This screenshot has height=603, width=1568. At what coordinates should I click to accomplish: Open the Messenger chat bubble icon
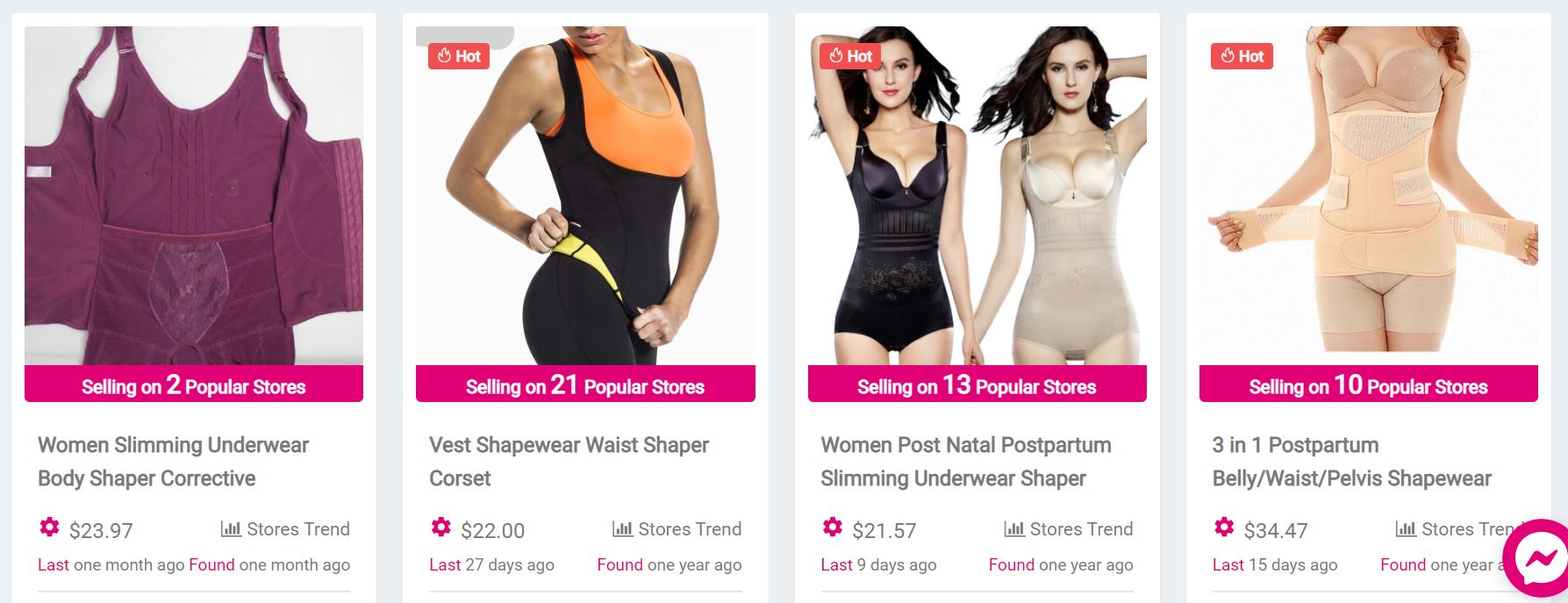click(x=1539, y=559)
